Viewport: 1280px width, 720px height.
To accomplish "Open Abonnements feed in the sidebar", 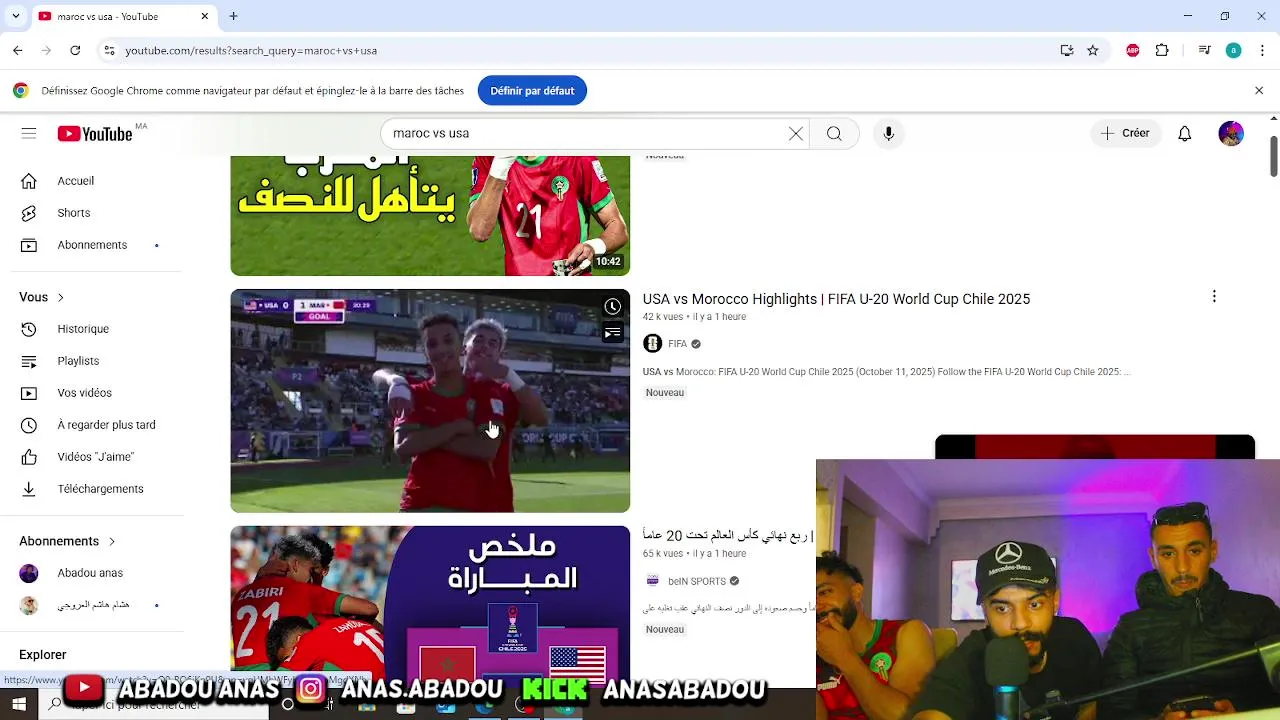I will (92, 245).
